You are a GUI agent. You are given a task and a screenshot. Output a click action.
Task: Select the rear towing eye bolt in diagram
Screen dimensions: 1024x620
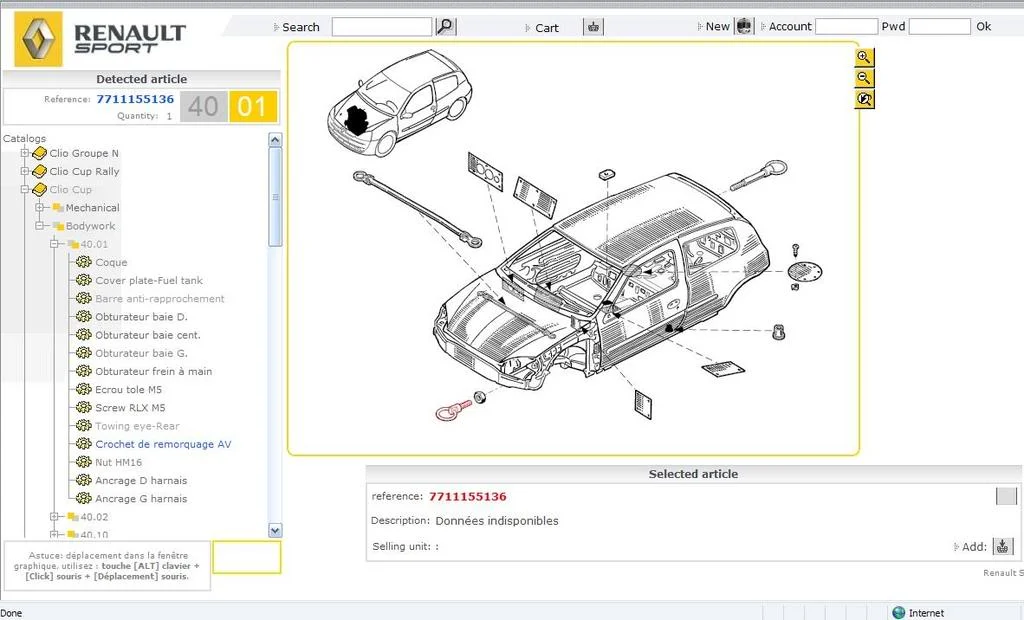[758, 174]
